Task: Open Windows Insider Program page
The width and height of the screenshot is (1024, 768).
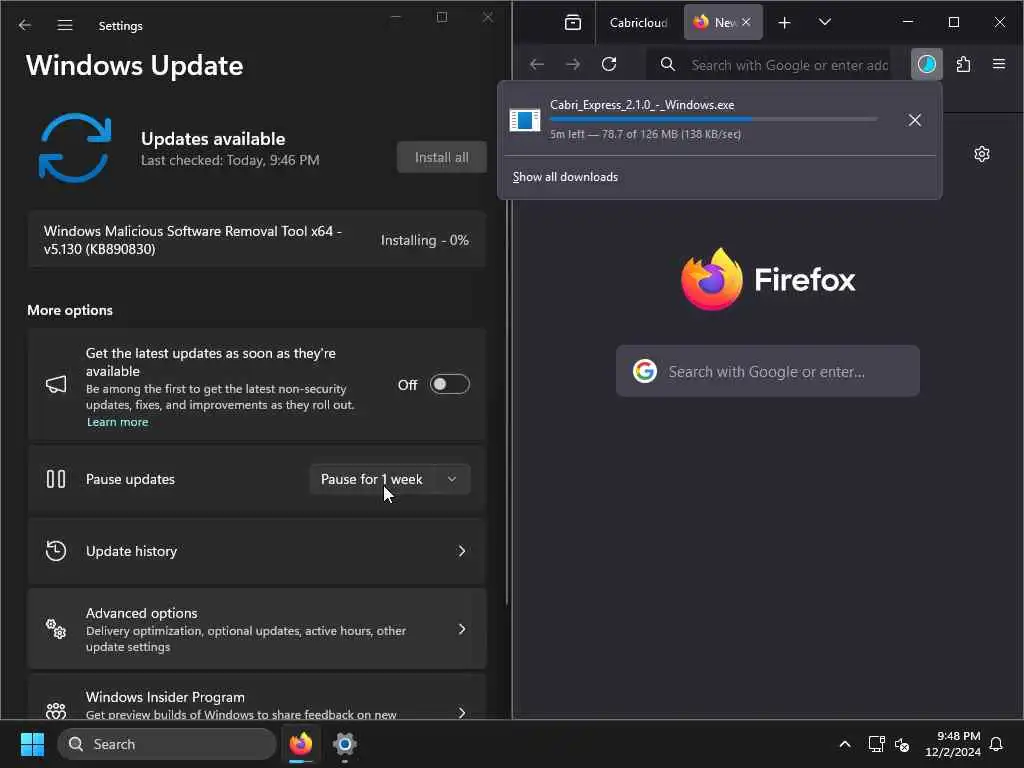Action: [257, 697]
